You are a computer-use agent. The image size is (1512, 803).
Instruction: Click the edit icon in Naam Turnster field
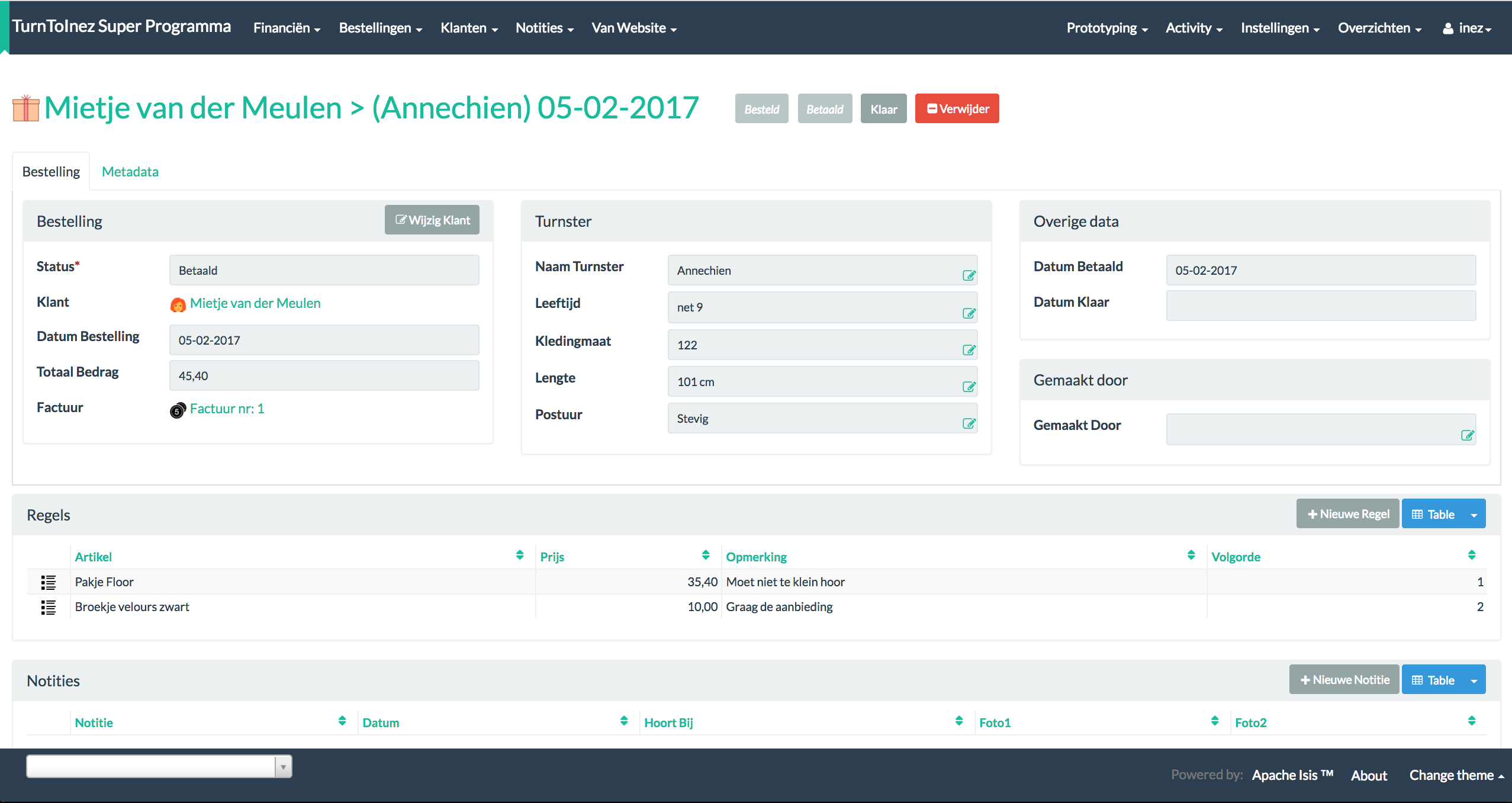pyautogui.click(x=969, y=275)
